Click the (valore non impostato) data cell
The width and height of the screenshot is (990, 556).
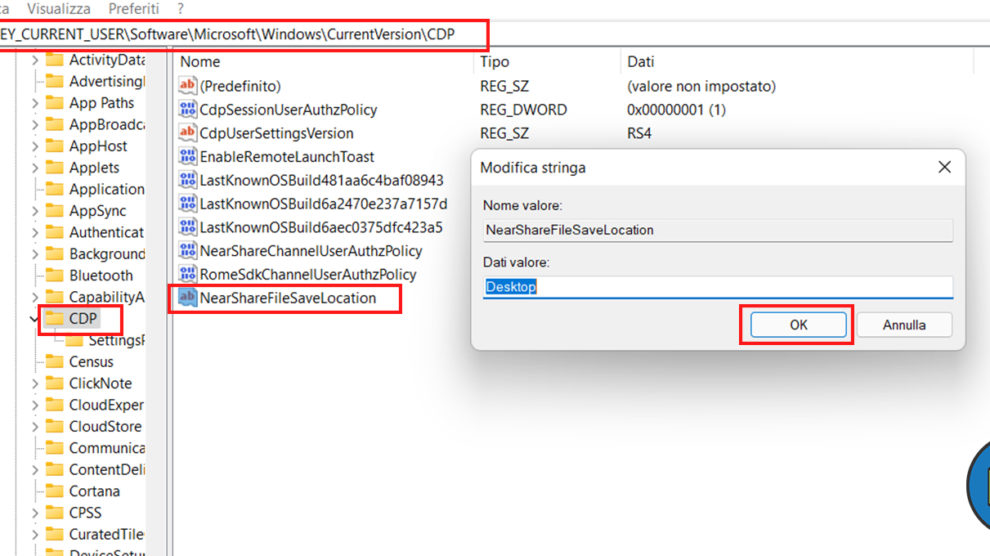tap(701, 86)
